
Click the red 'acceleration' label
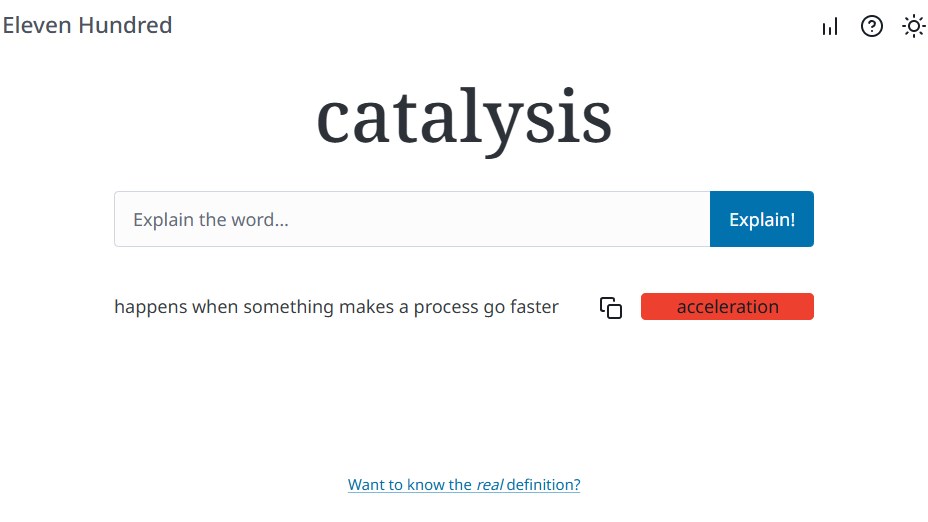727,307
